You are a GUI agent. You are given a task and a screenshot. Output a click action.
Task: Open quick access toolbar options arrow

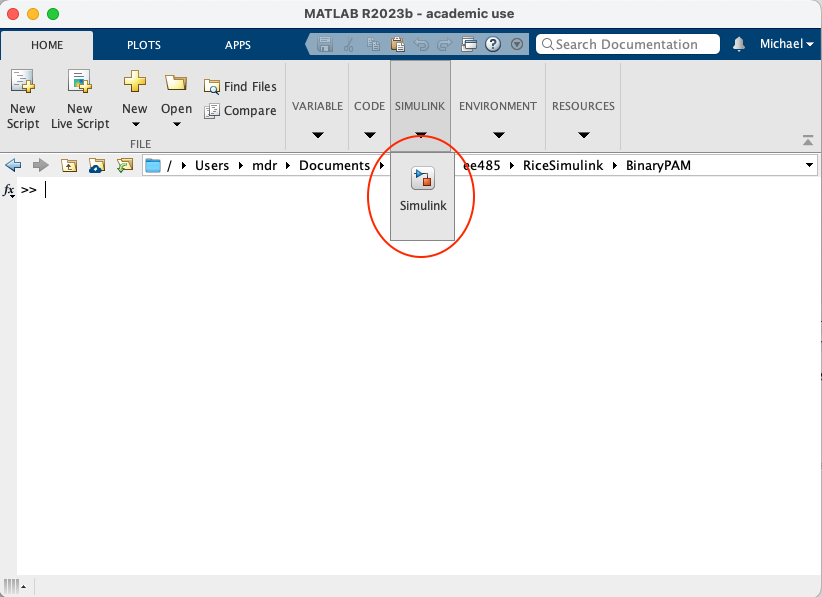[517, 44]
